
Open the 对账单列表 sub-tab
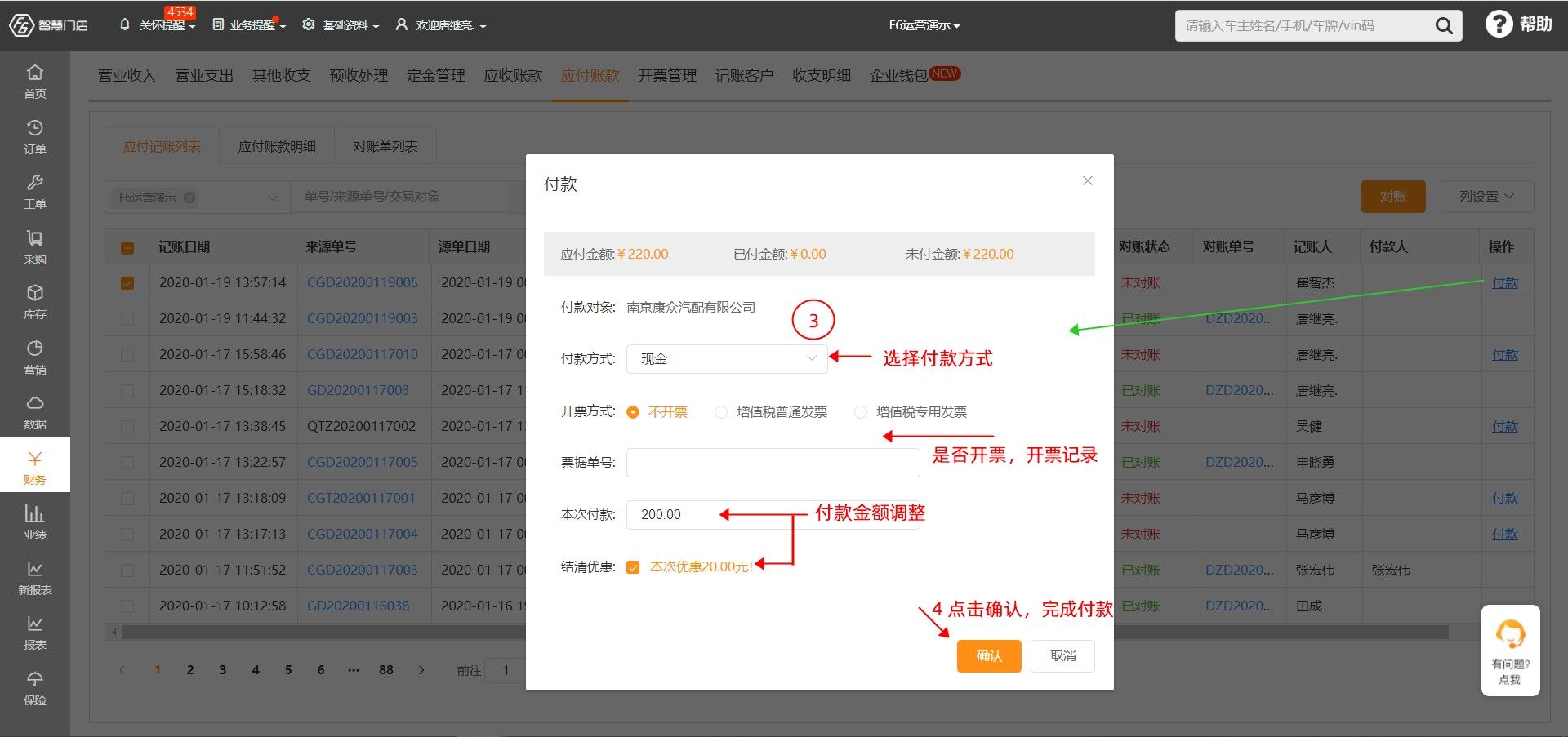coord(385,147)
